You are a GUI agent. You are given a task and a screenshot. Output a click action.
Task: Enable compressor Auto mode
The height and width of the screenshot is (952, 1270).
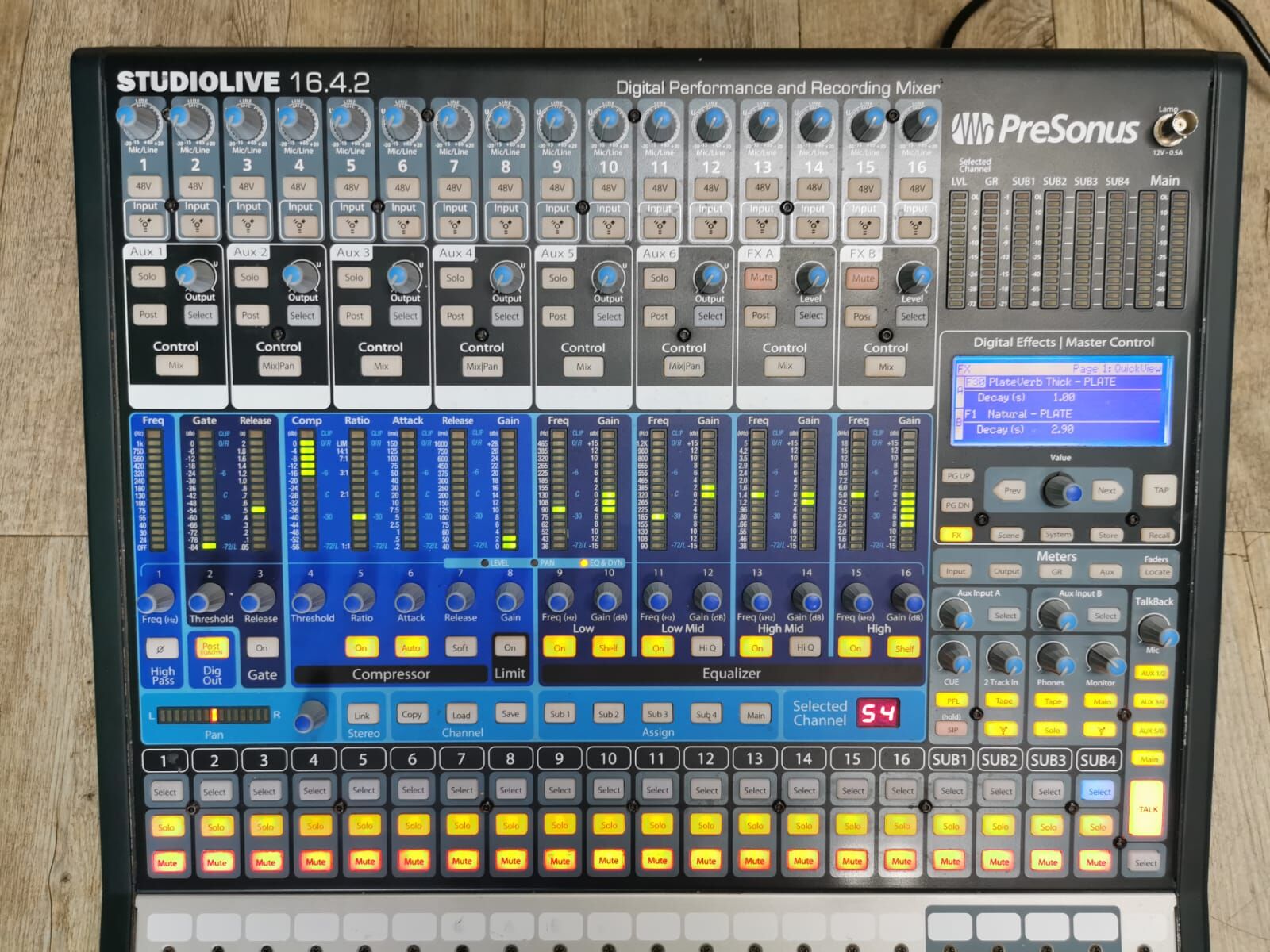[x=410, y=648]
